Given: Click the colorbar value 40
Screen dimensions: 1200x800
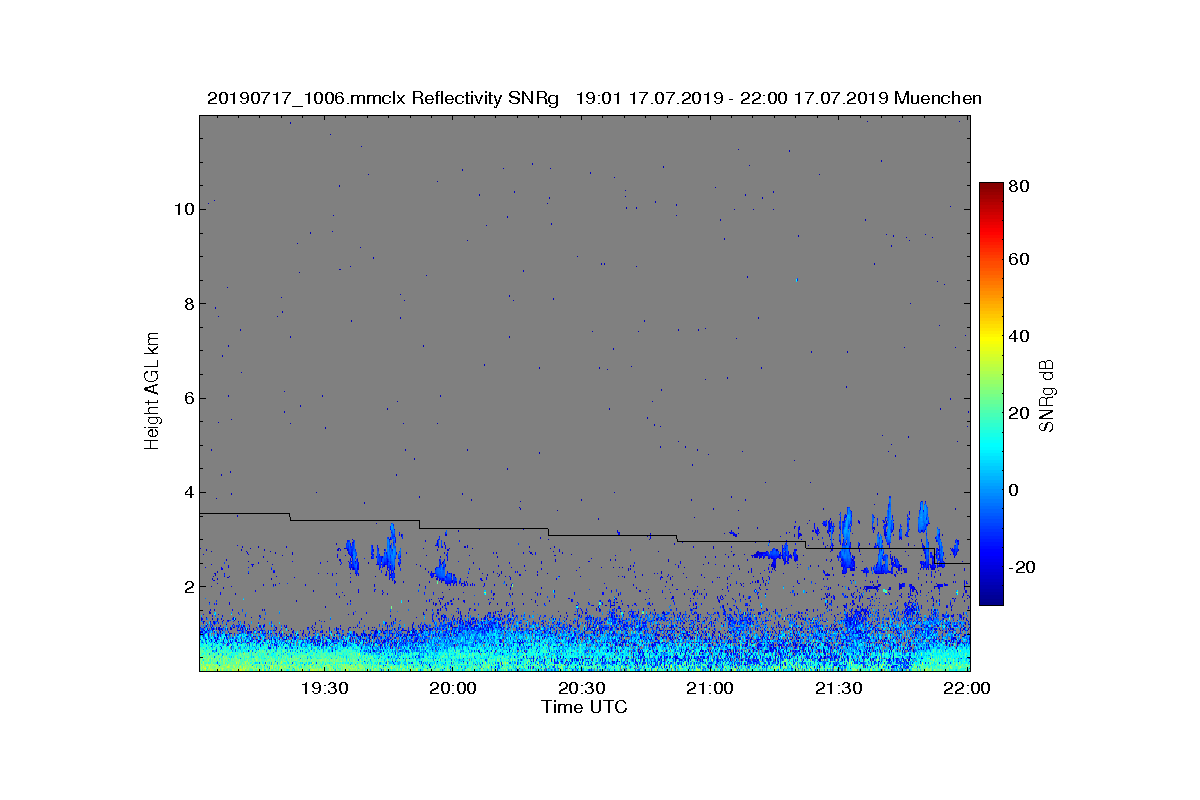Looking at the screenshot, I should point(1020,336).
